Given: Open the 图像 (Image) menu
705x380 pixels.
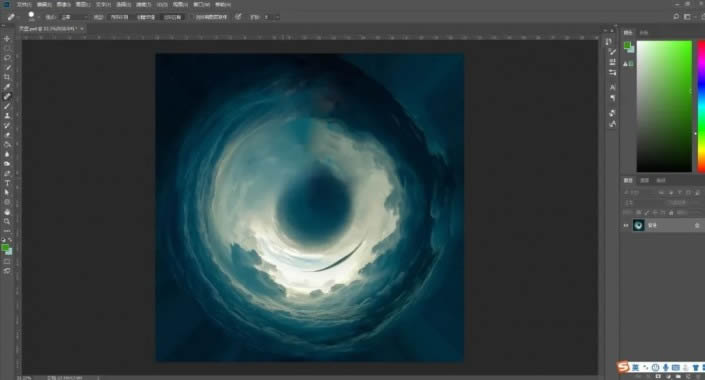Looking at the screenshot, I should point(63,4).
